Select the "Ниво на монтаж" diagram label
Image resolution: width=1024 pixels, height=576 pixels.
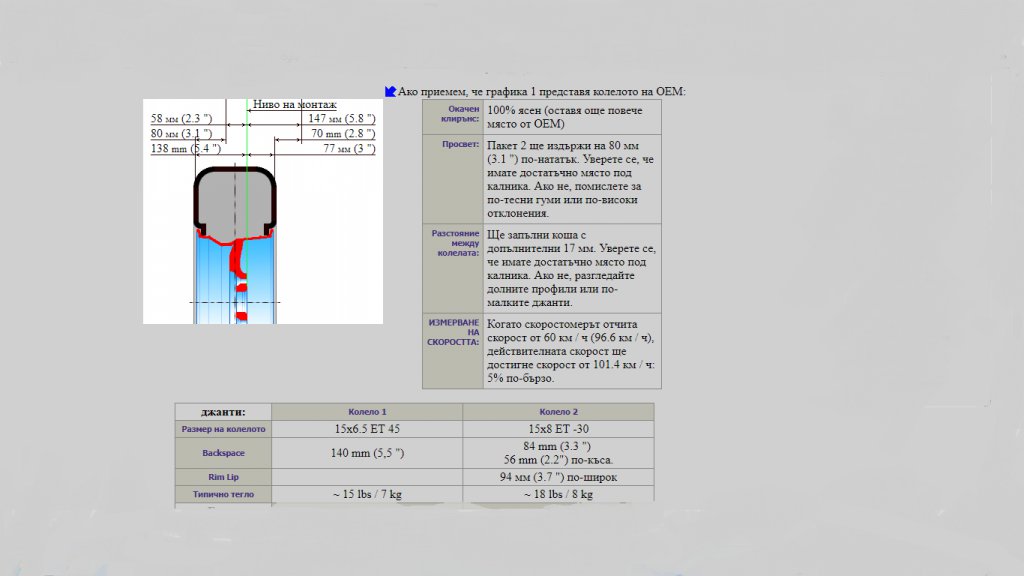point(294,104)
